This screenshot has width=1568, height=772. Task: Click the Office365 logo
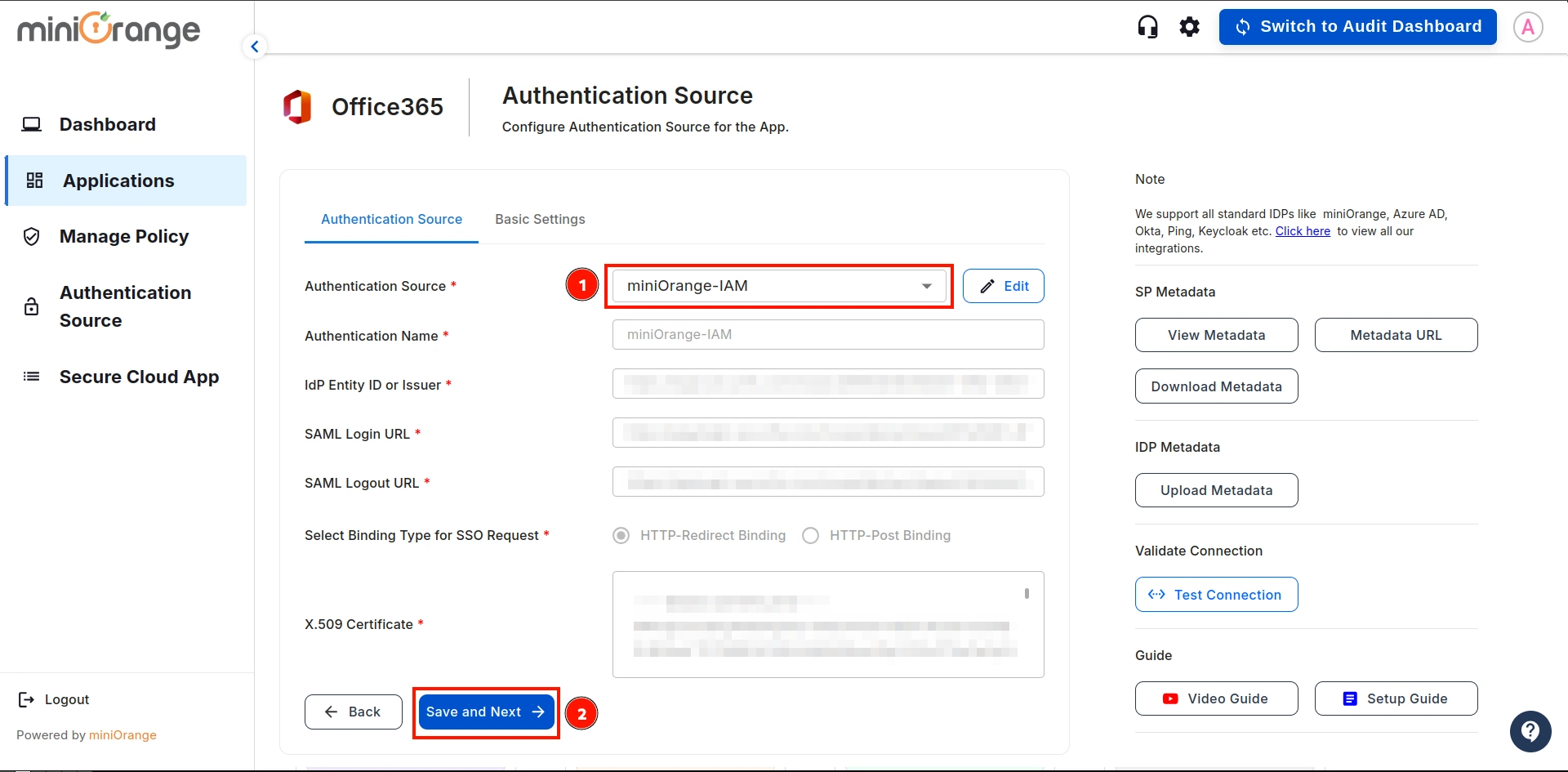pos(297,106)
